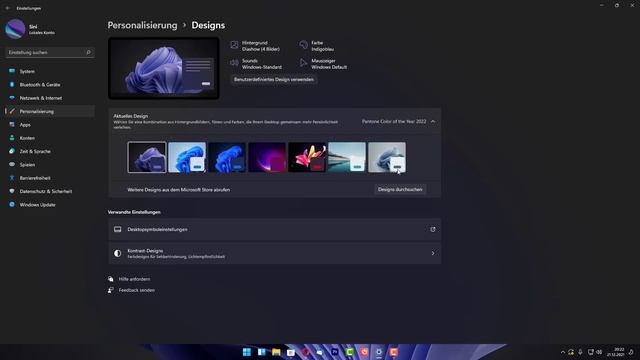The image size is (640, 360).
Task: Click the microphone tray icon
Action: point(580,352)
